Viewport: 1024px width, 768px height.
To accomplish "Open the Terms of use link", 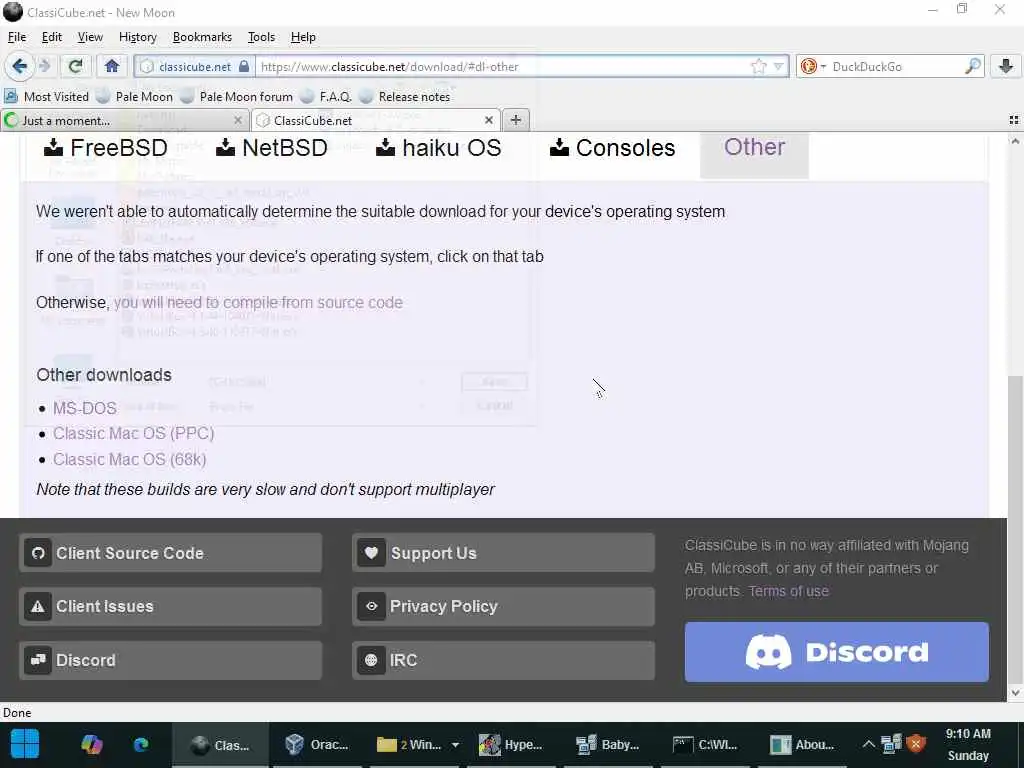I will click(x=788, y=591).
